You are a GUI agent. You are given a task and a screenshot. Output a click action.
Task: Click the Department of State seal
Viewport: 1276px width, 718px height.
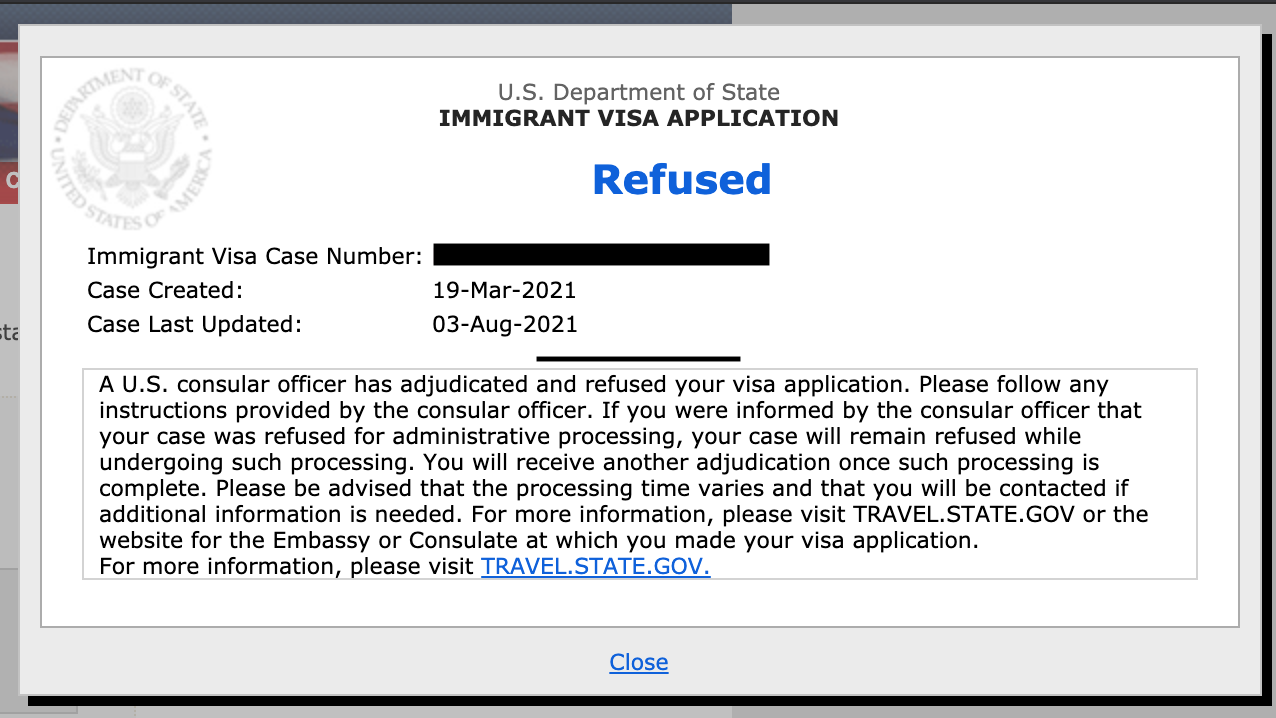[132, 149]
